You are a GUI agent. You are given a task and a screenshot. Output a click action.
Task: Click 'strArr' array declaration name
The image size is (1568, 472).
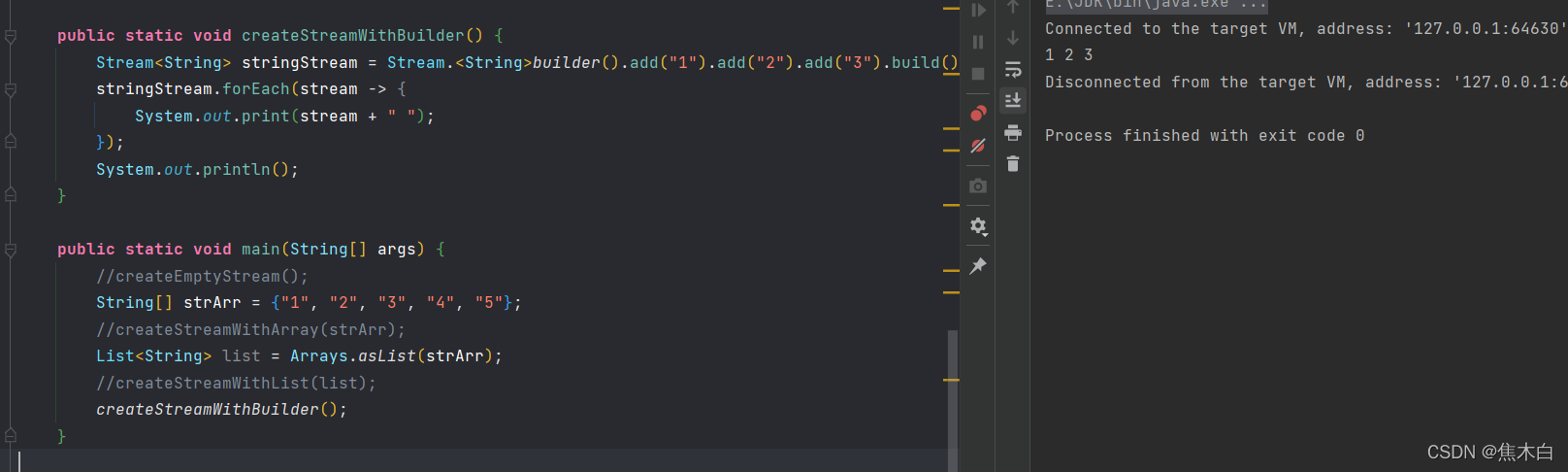click(x=212, y=303)
